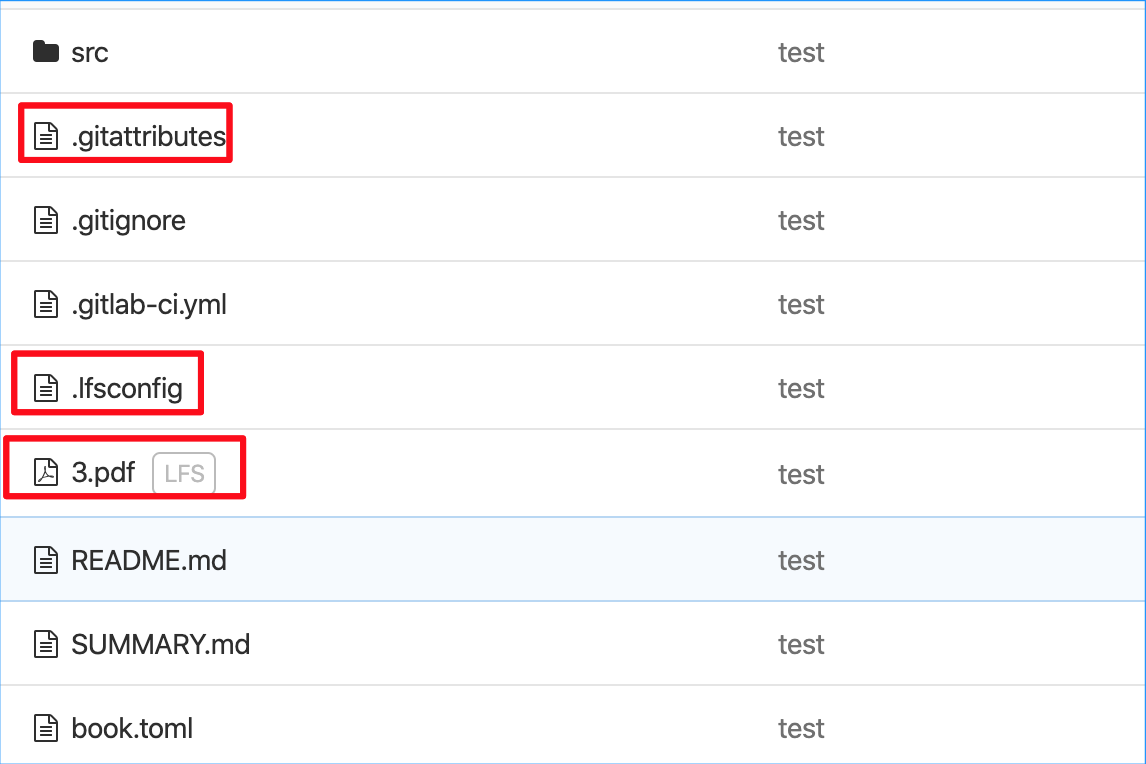Click the .gitlab-ci.yml file icon
This screenshot has width=1146, height=764.
pyautogui.click(x=46, y=304)
